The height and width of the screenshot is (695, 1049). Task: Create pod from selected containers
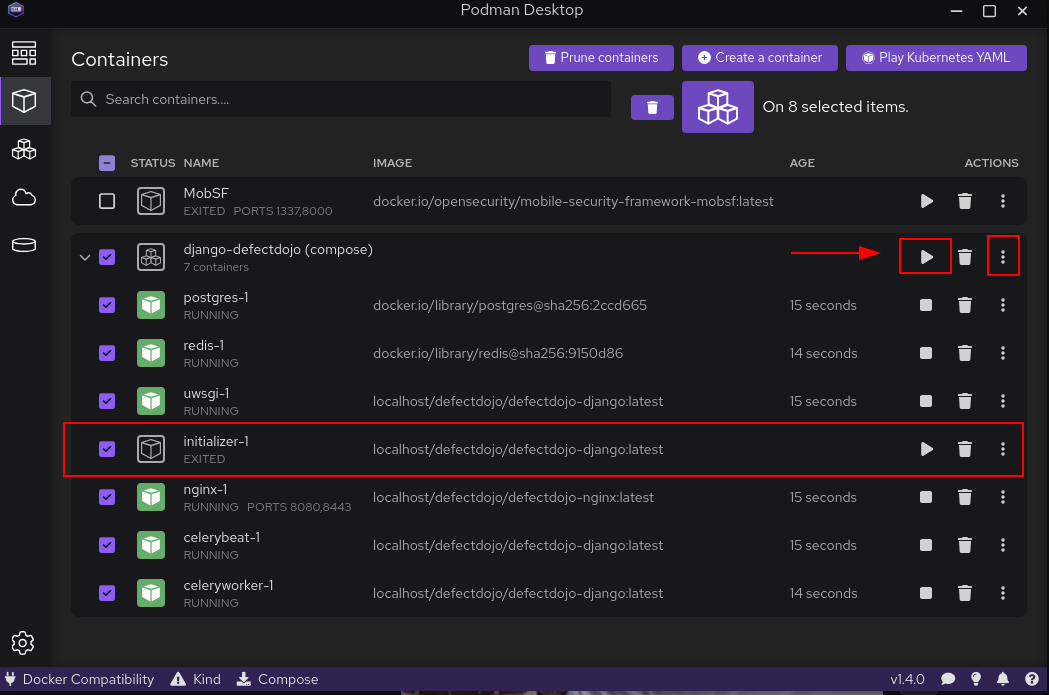(x=718, y=107)
